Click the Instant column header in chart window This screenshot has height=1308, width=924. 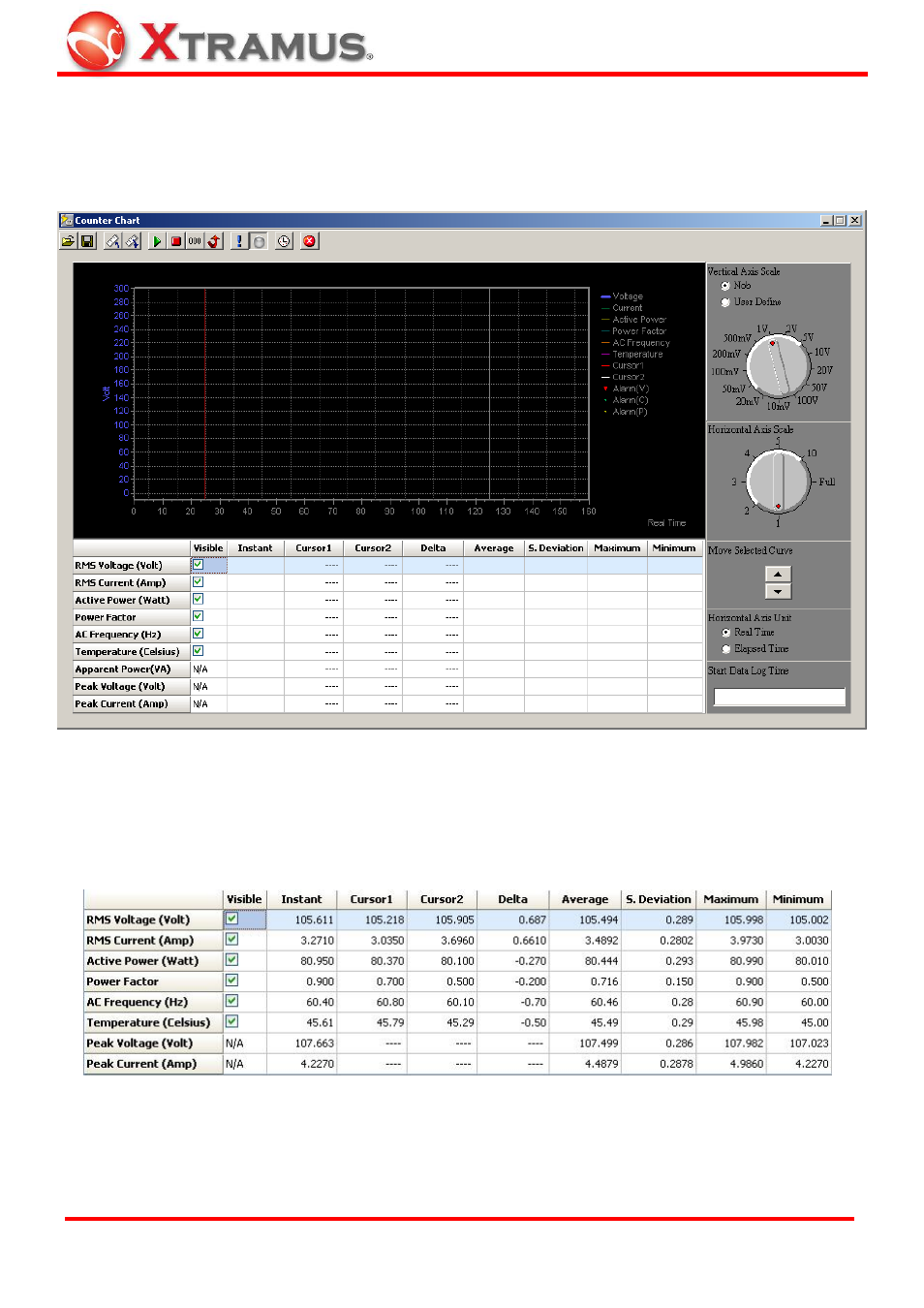[256, 548]
